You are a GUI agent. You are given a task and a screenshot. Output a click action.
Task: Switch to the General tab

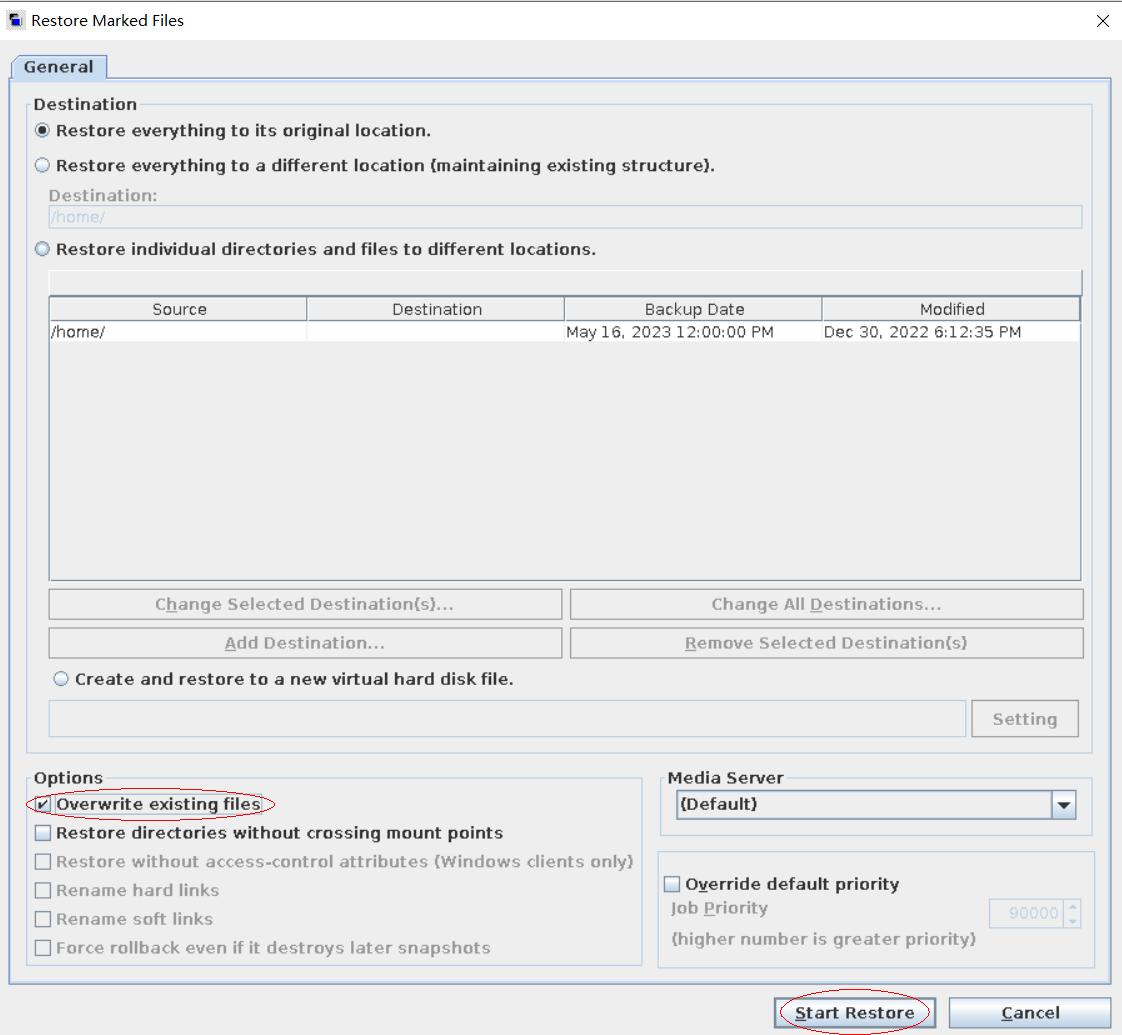point(59,67)
